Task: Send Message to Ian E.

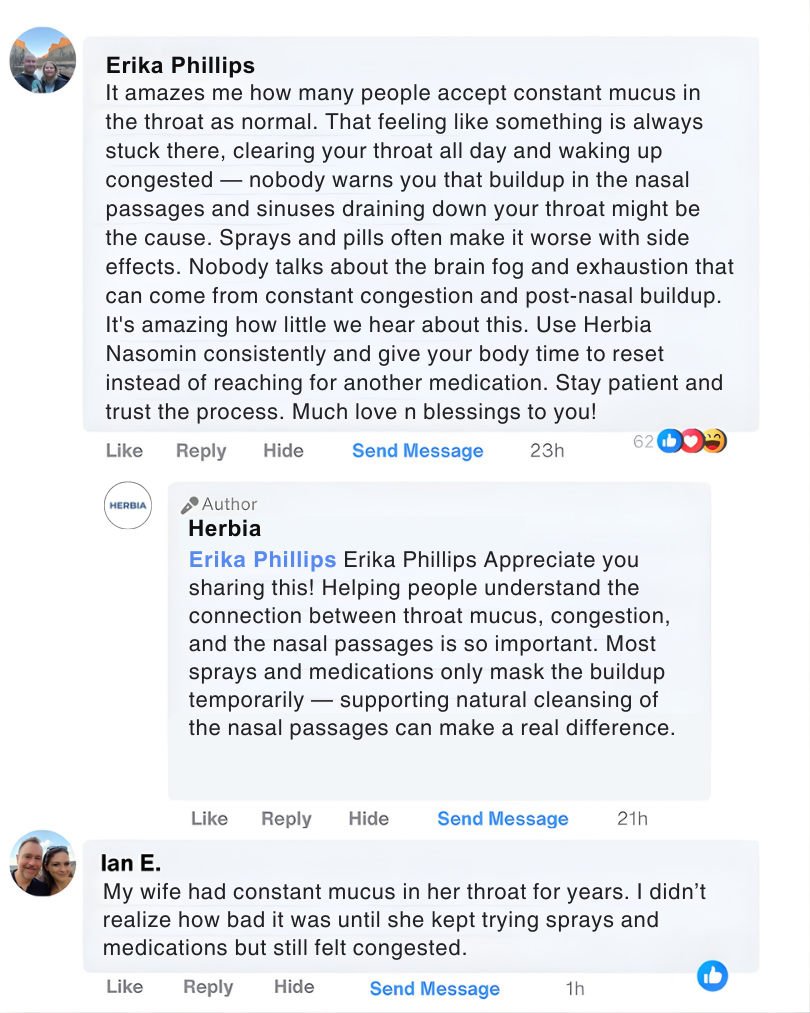Action: coord(434,989)
